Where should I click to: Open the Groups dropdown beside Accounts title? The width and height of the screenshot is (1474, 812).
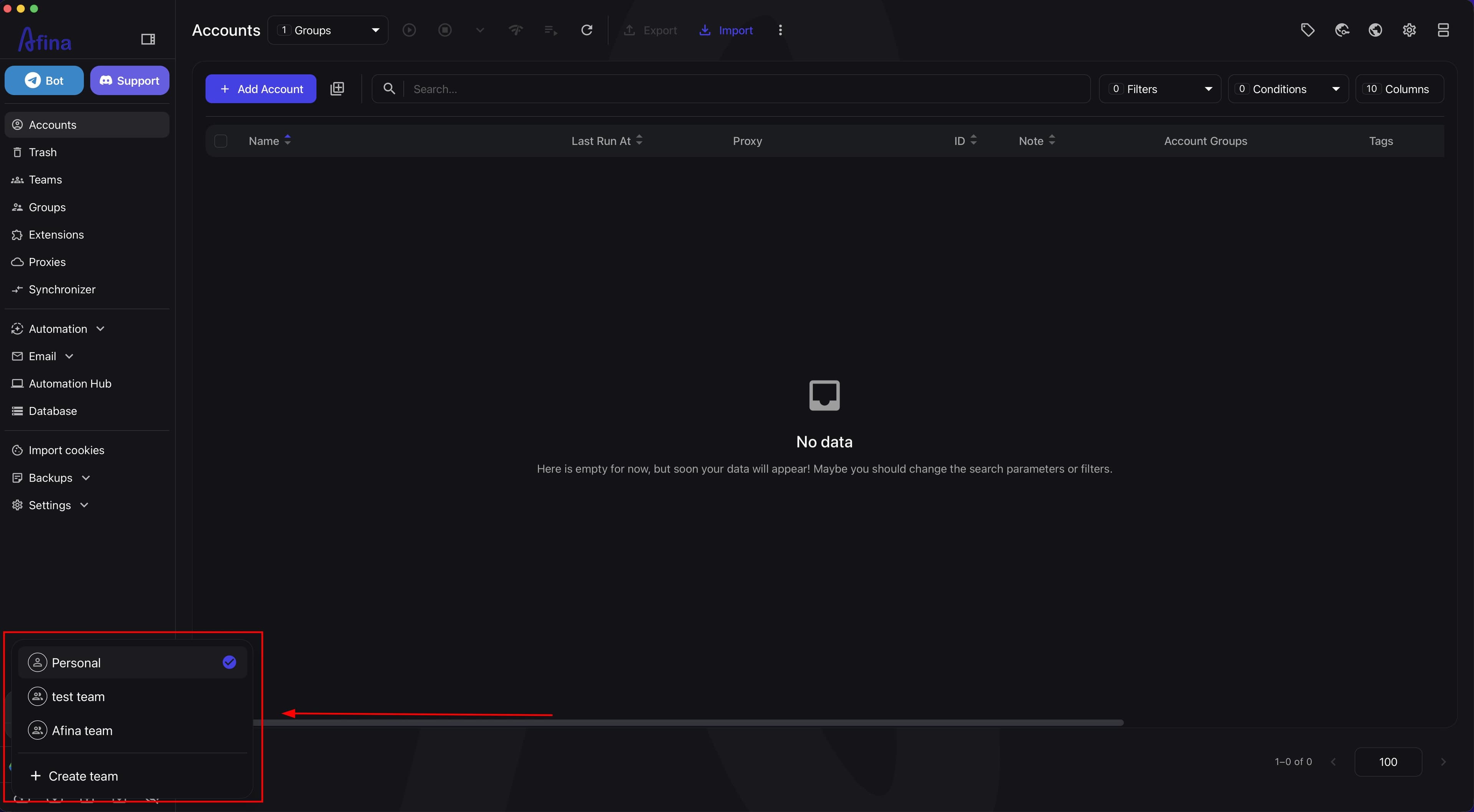point(328,30)
